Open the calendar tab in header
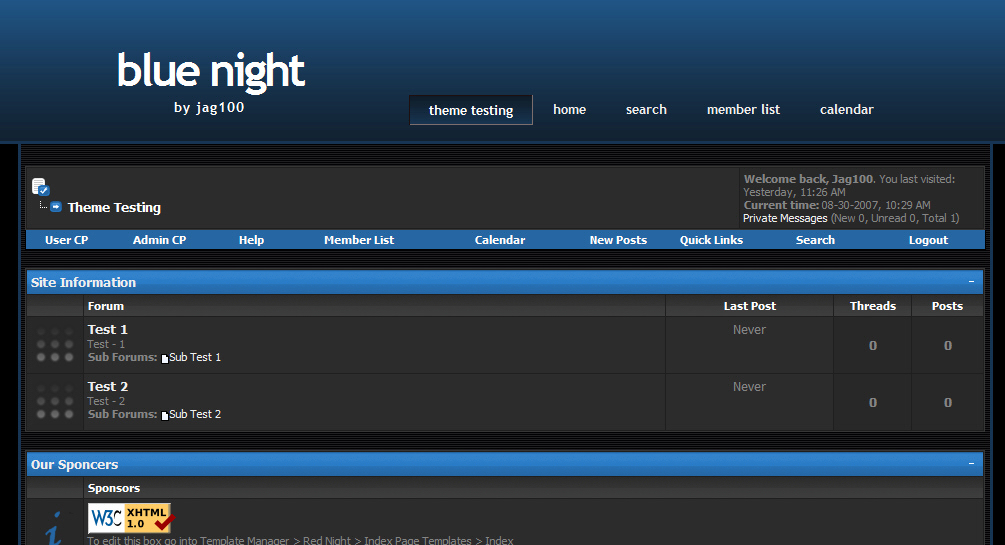 [846, 110]
